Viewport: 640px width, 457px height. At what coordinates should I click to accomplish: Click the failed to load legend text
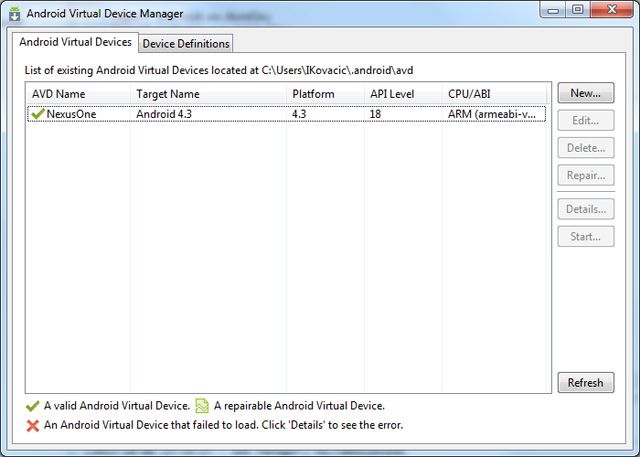point(223,425)
